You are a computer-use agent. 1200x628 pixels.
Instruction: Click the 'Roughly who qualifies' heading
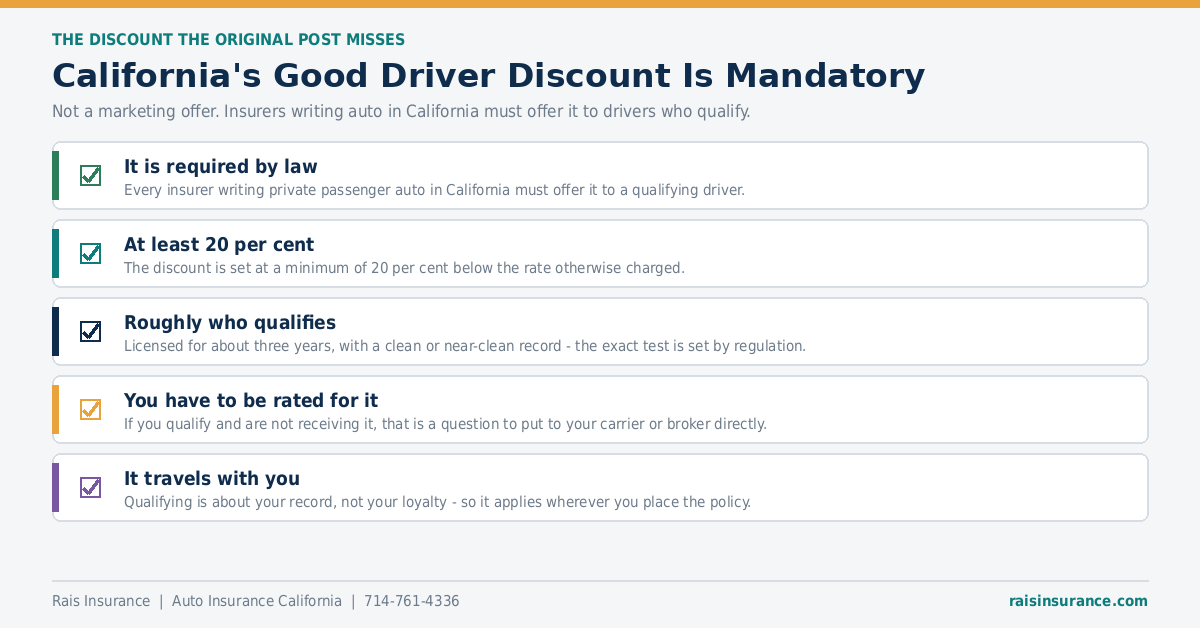[x=230, y=322]
